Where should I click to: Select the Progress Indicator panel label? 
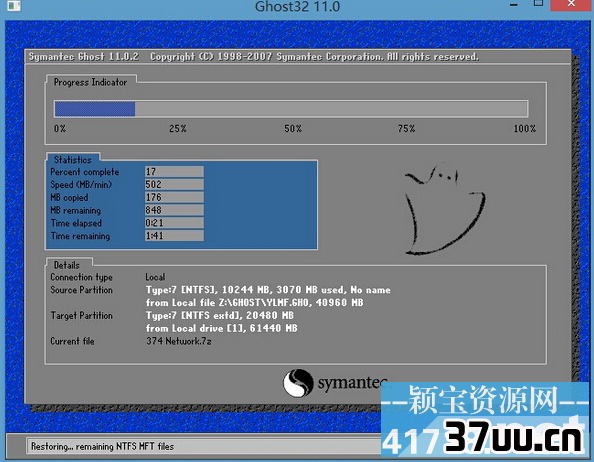pyautogui.click(x=91, y=82)
